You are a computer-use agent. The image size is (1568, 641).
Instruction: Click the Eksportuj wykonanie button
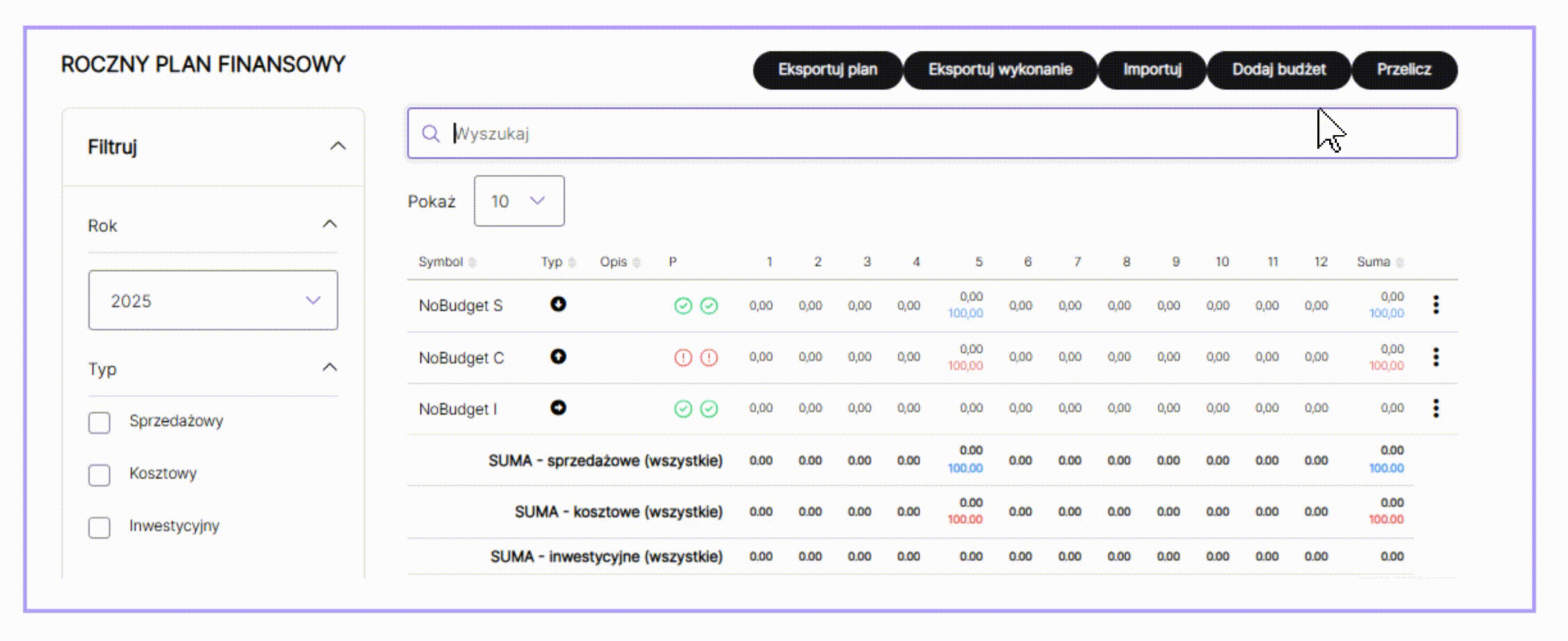(x=1001, y=70)
